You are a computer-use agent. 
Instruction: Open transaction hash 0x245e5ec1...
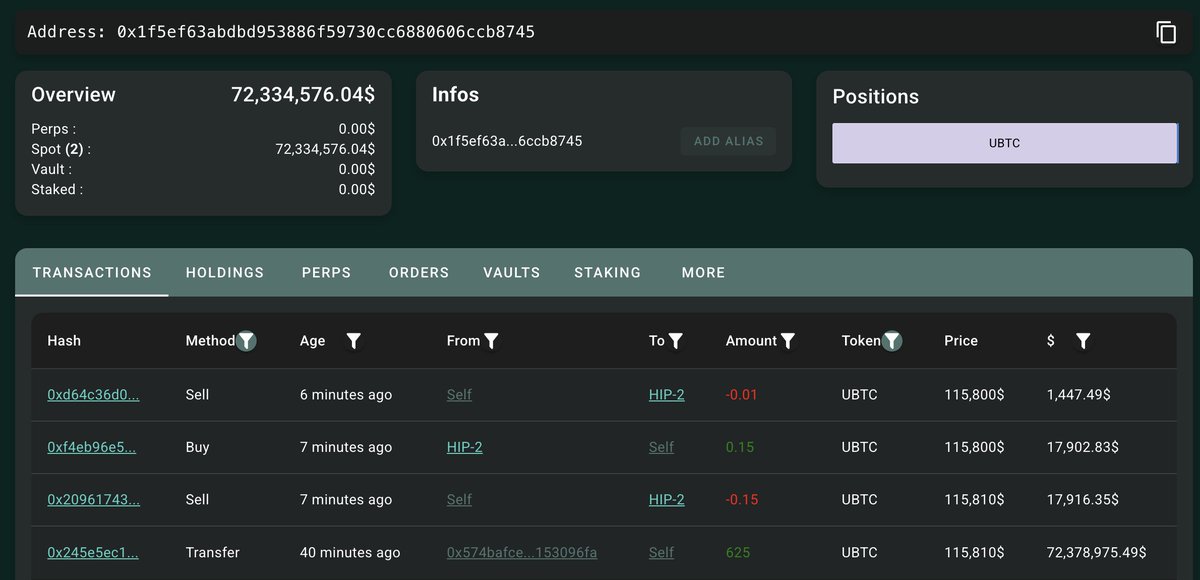coord(93,552)
